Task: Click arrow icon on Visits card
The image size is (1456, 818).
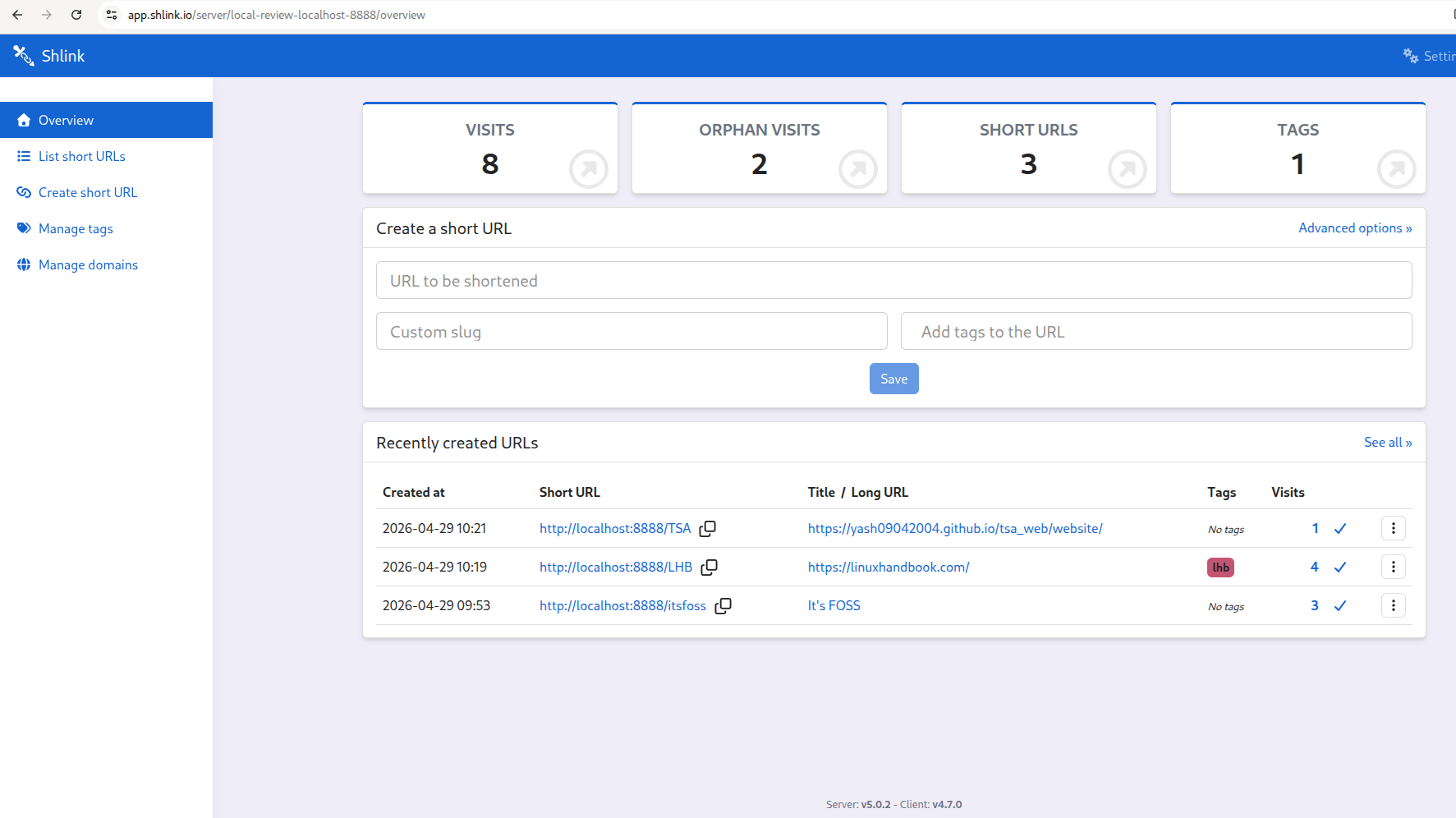Action: point(589,169)
